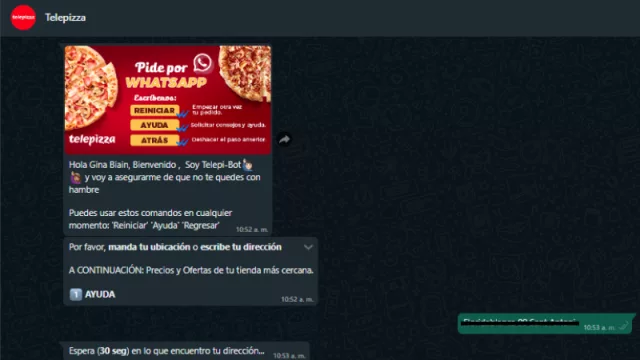Click the 'A CONTINUACIÓN: Precios y Ofertas' line

click(191, 270)
